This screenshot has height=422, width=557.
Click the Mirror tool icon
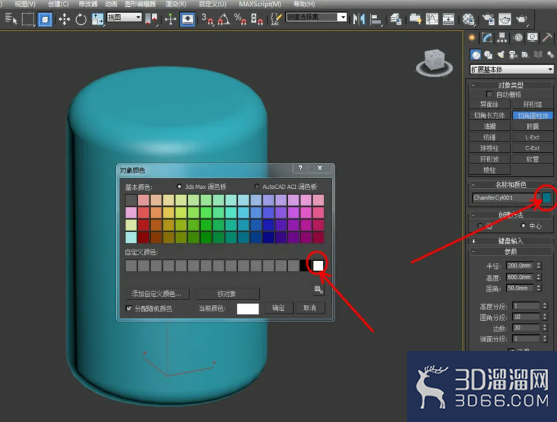tap(359, 19)
